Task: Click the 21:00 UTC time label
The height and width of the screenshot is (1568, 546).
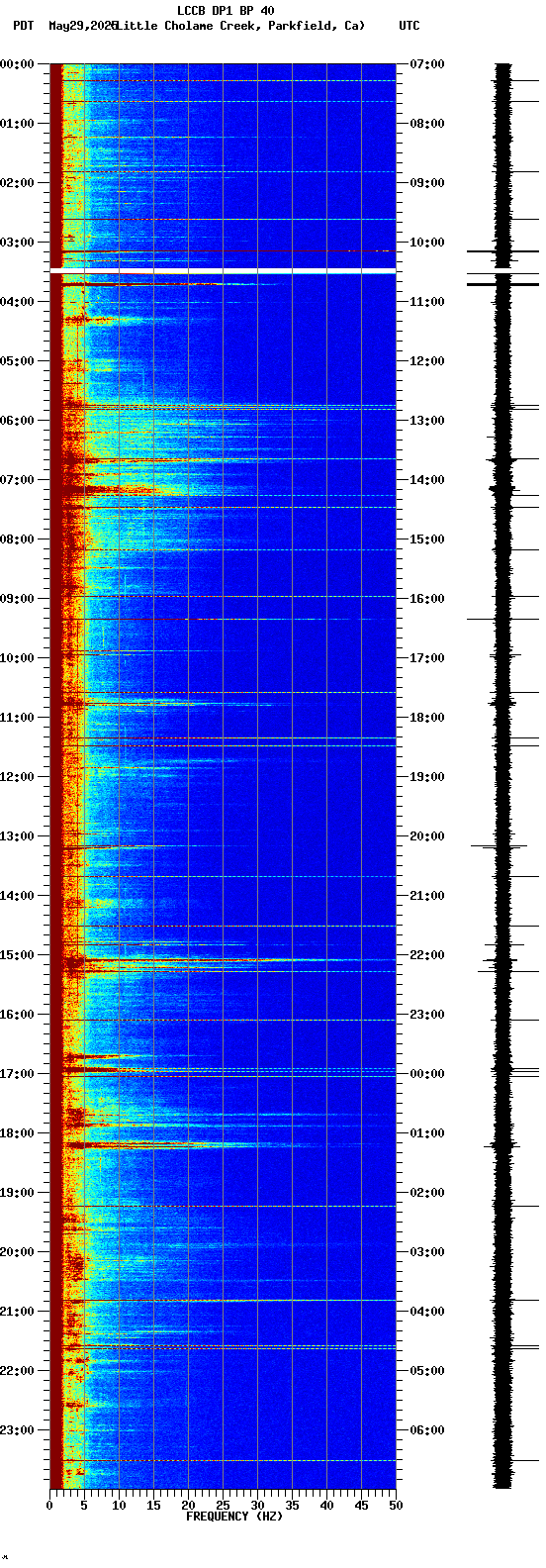Action: [x=426, y=896]
